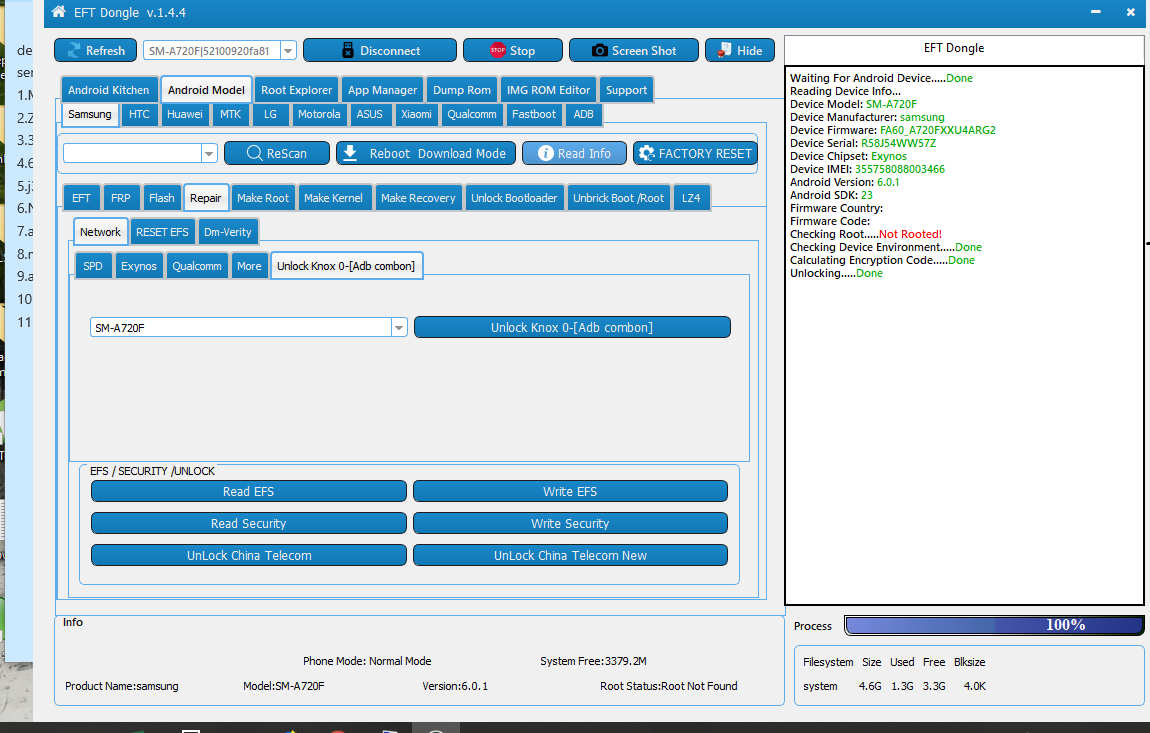
Task: Select the LG brand tab
Action: click(x=270, y=114)
